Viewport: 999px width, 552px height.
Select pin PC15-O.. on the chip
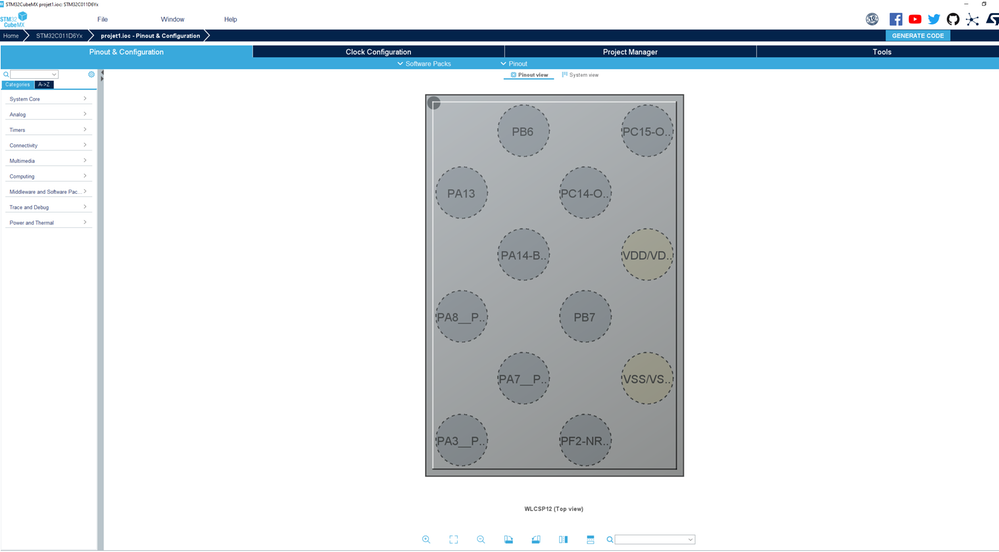(x=647, y=131)
